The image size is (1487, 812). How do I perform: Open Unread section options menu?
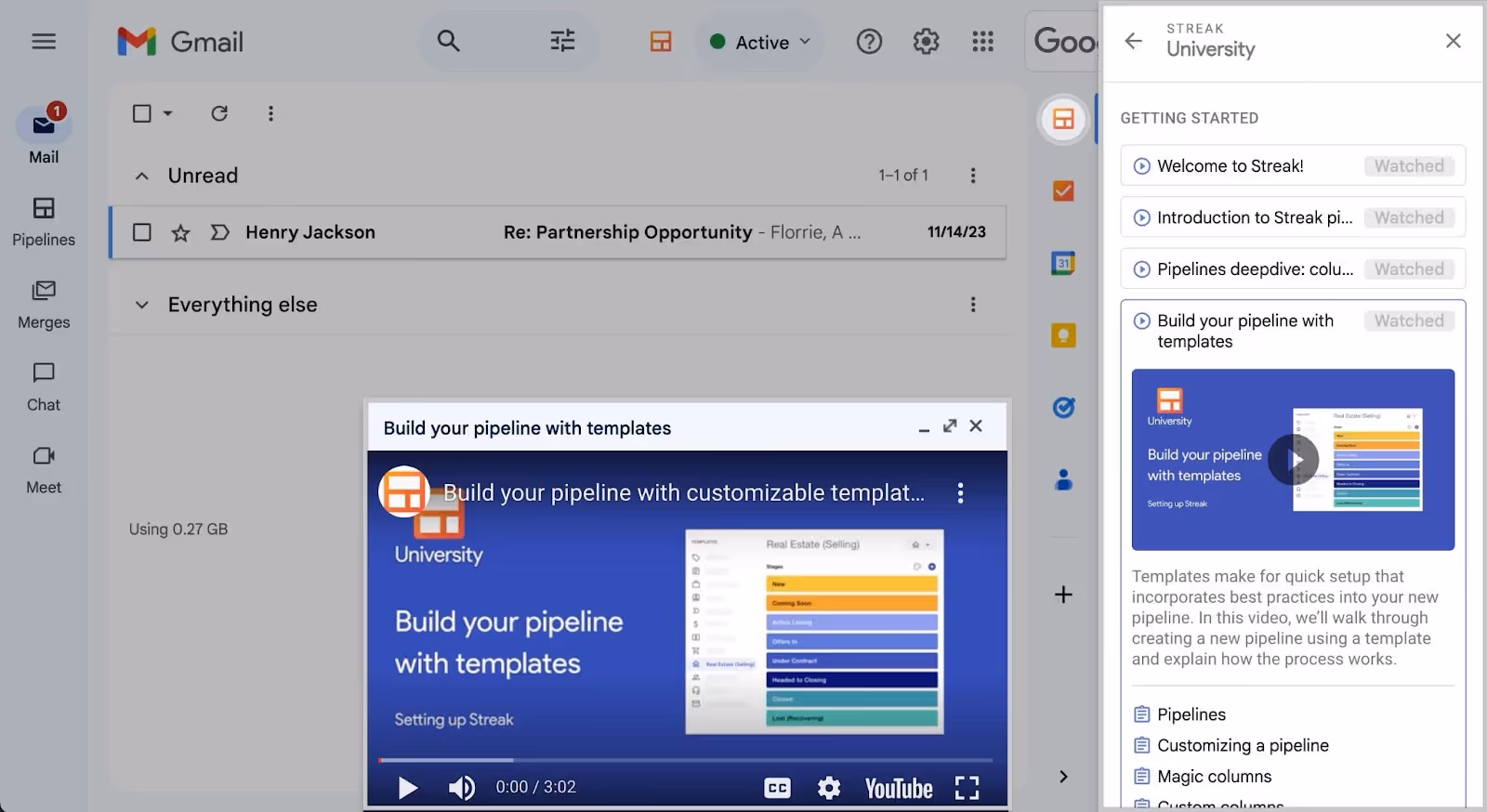coord(973,176)
